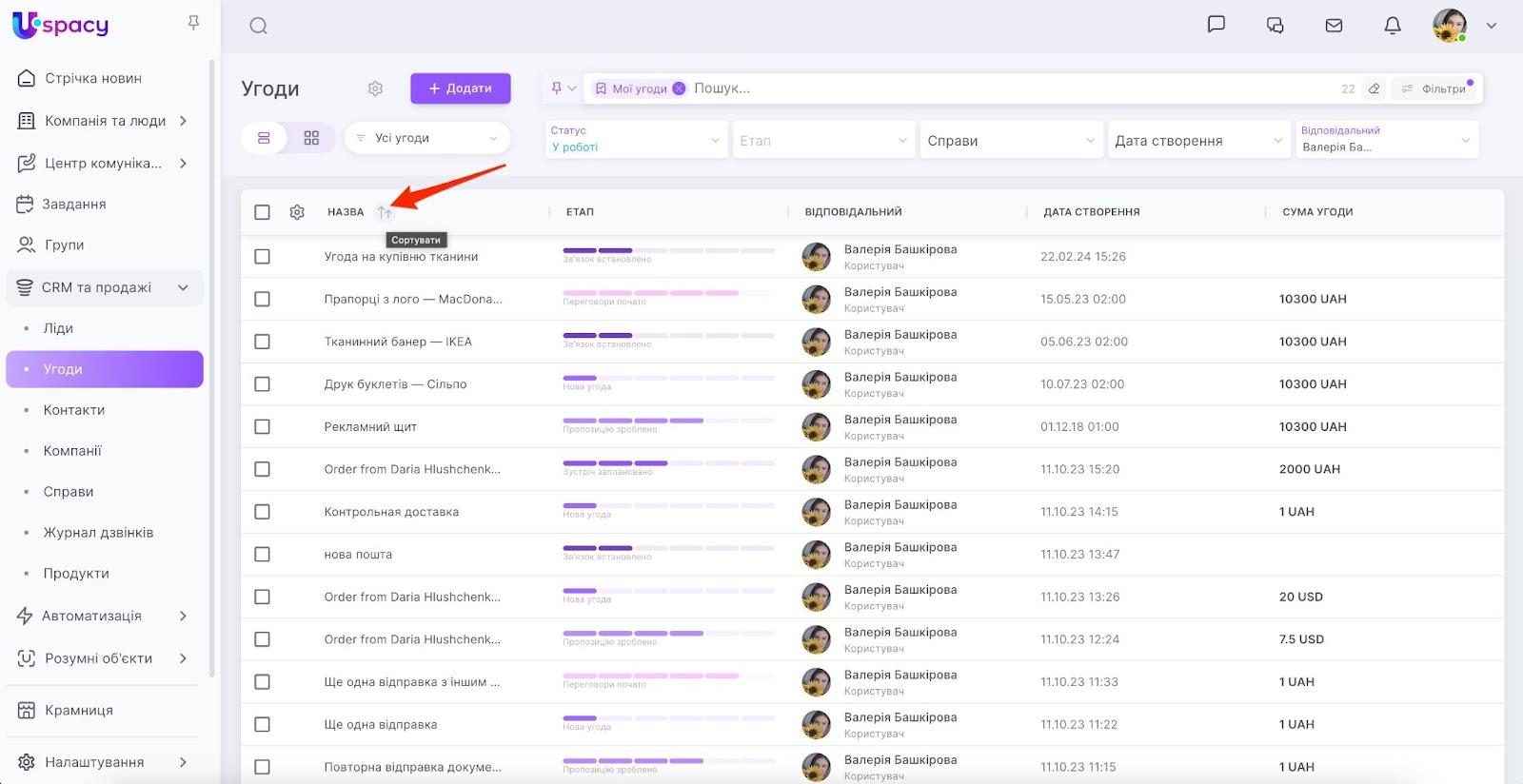This screenshot has width=1523, height=784.
Task: Open the settings gear next to Угоди title
Action: coord(375,88)
